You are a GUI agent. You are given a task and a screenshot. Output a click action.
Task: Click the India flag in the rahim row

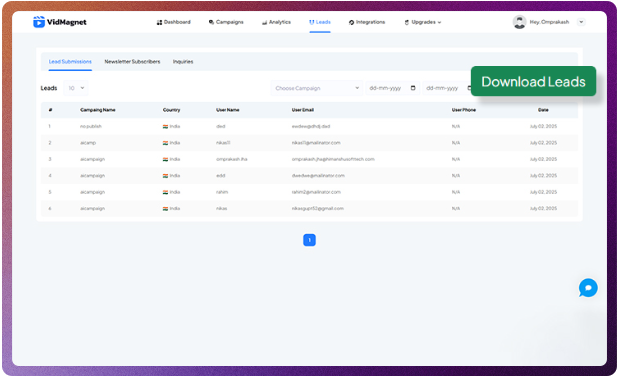[x=166, y=192]
